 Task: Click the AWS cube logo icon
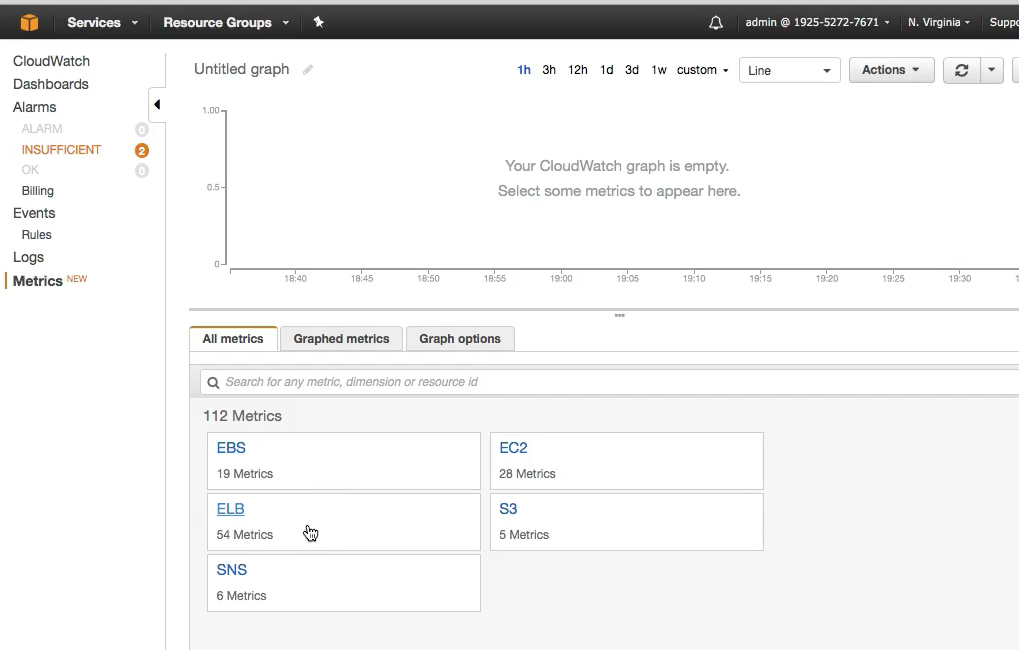point(29,22)
